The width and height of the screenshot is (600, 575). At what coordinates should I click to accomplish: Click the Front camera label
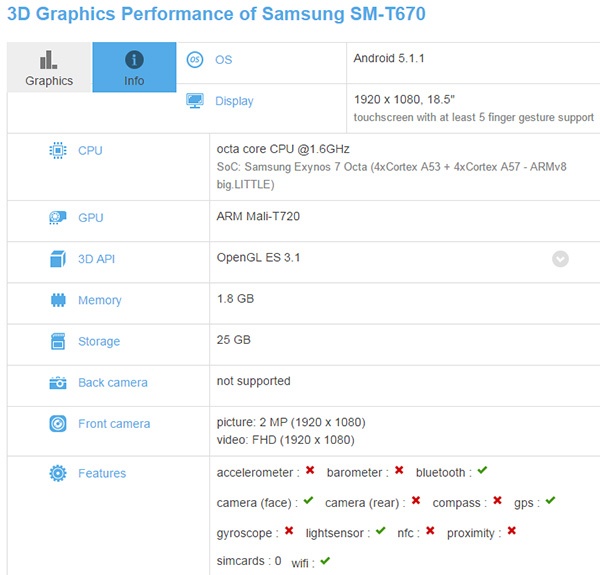pos(114,424)
